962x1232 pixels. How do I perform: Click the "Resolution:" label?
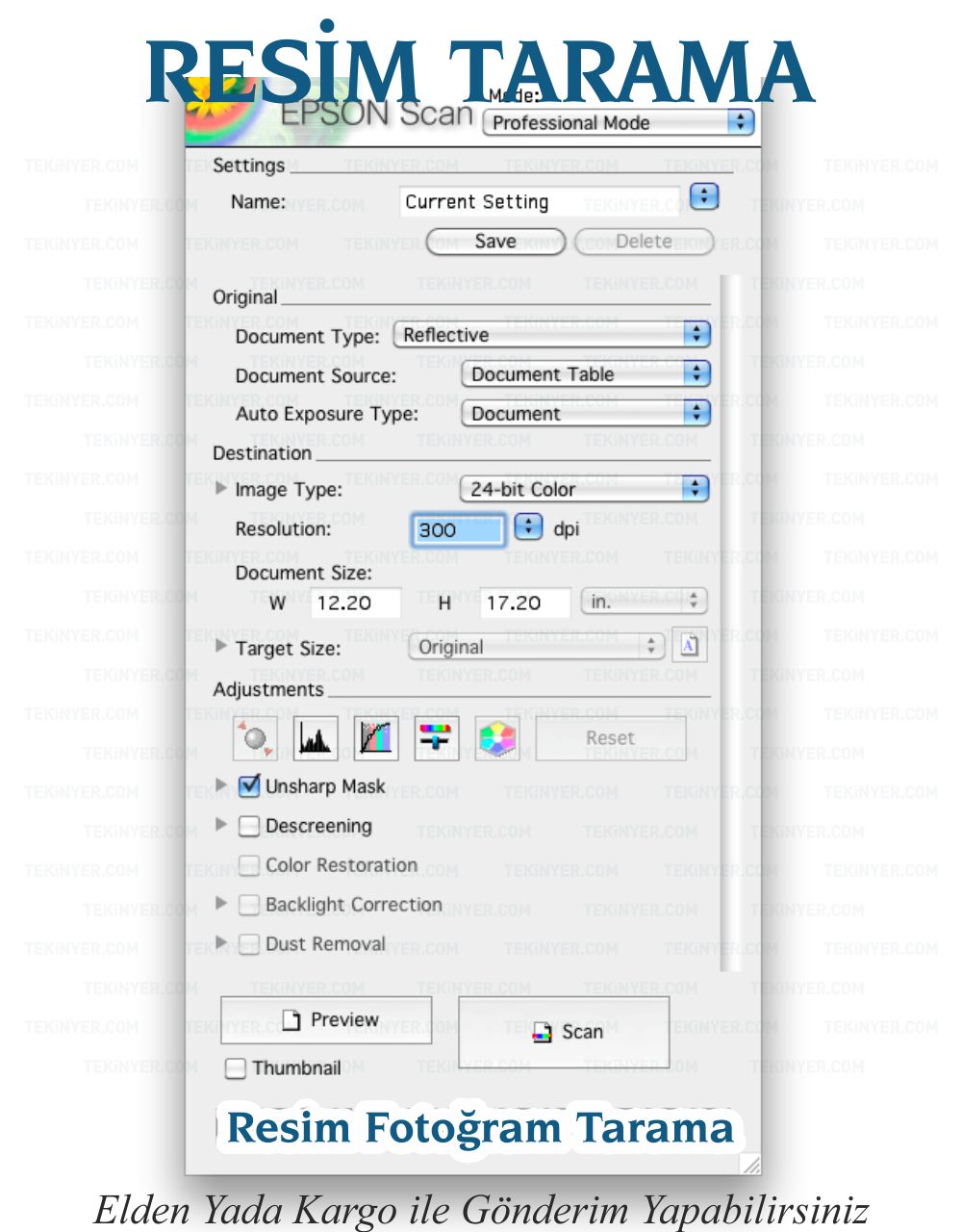click(x=284, y=529)
